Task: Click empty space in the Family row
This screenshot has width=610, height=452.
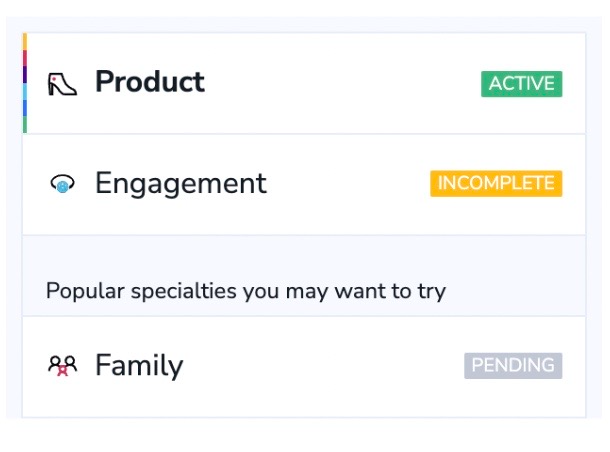Action: point(320,366)
